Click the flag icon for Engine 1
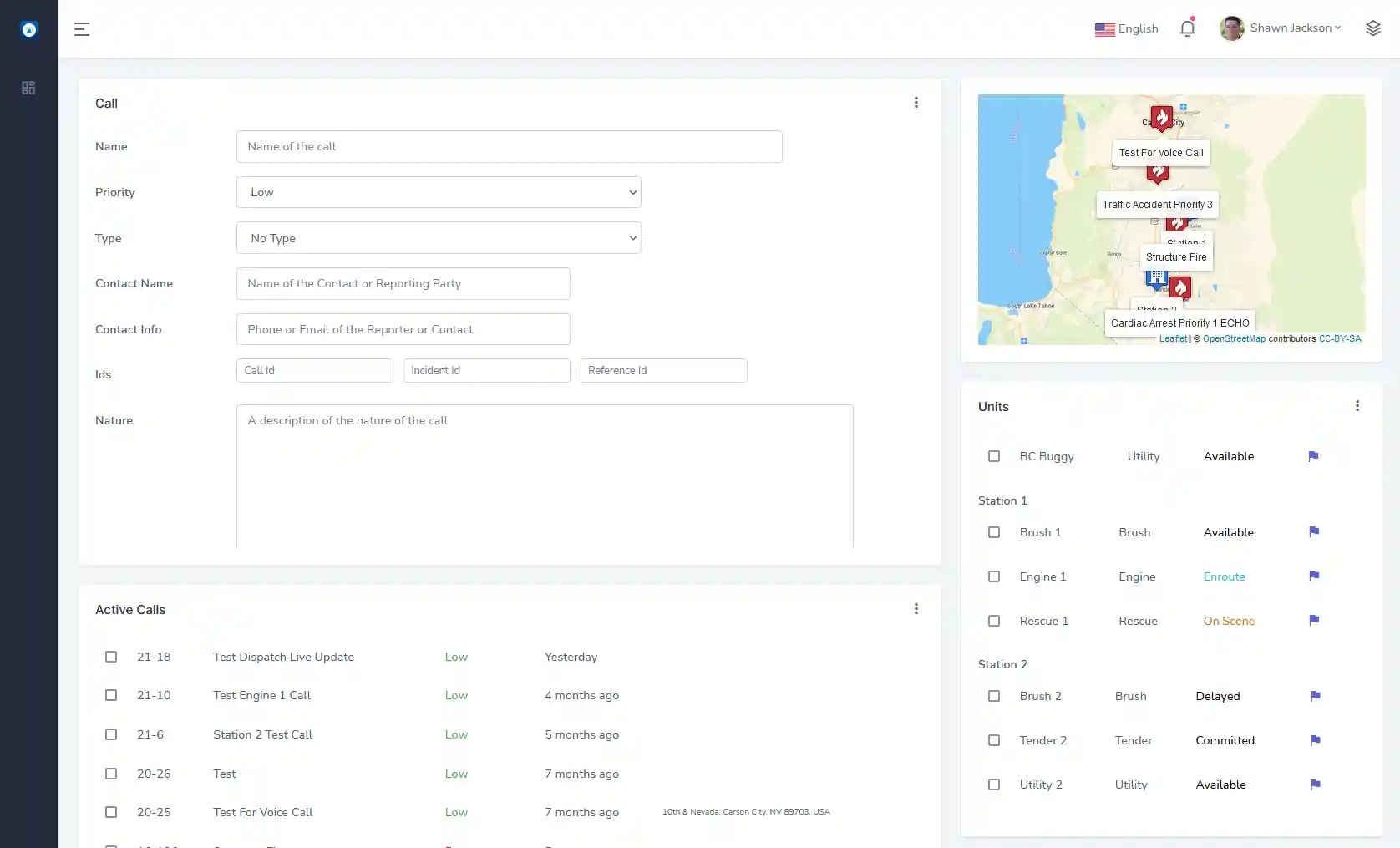The height and width of the screenshot is (848, 1400). (1313, 576)
